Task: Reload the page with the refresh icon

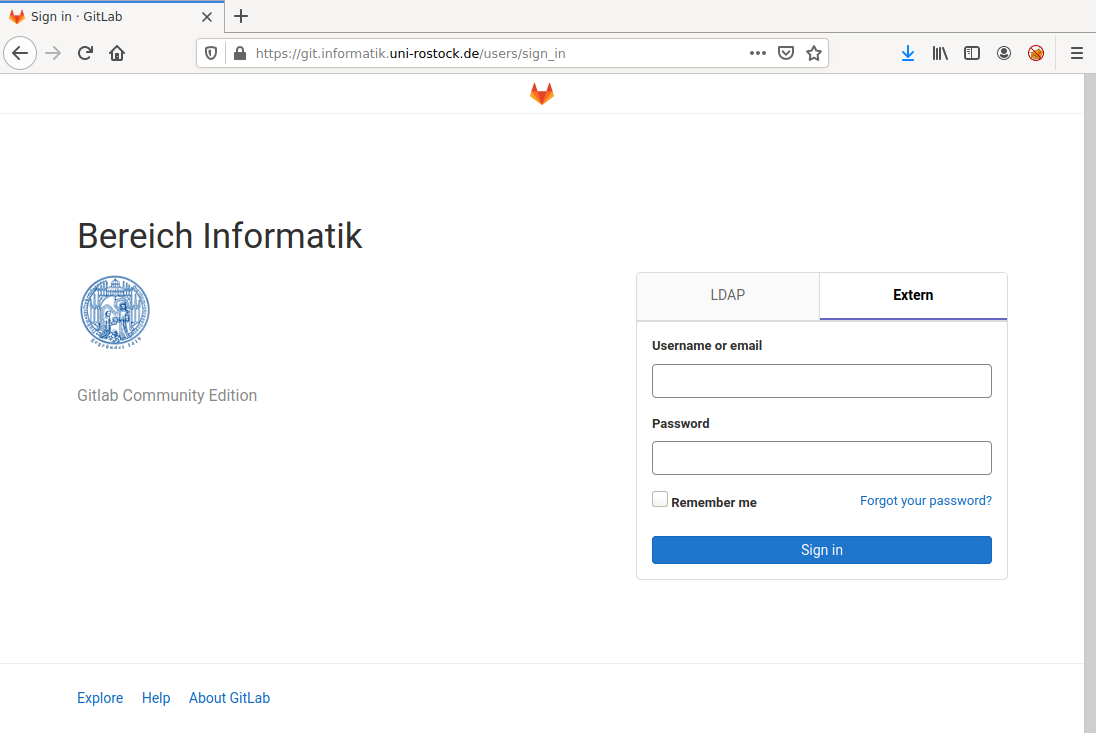Action: pos(85,53)
